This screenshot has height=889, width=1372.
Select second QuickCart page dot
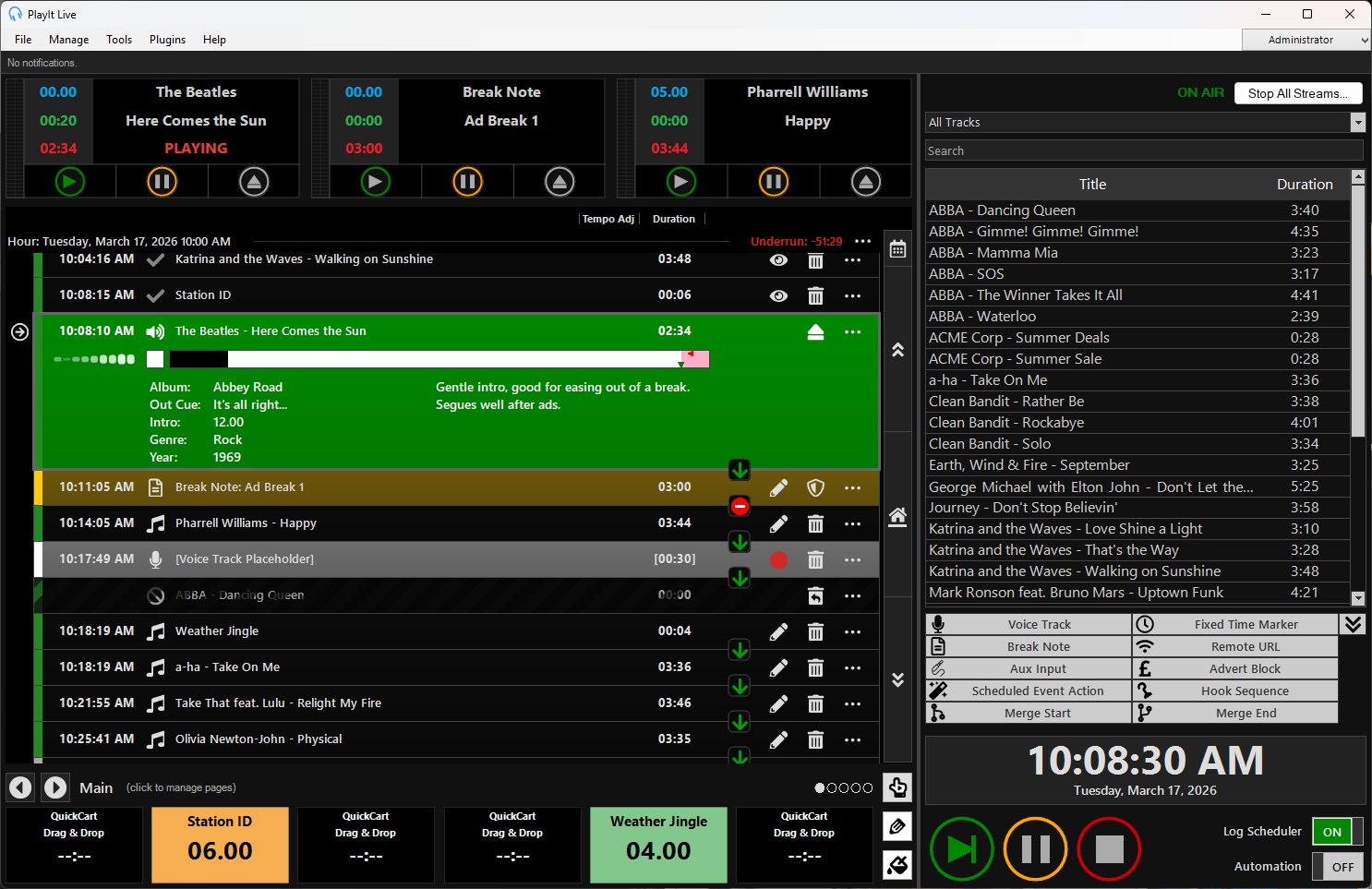[x=832, y=787]
